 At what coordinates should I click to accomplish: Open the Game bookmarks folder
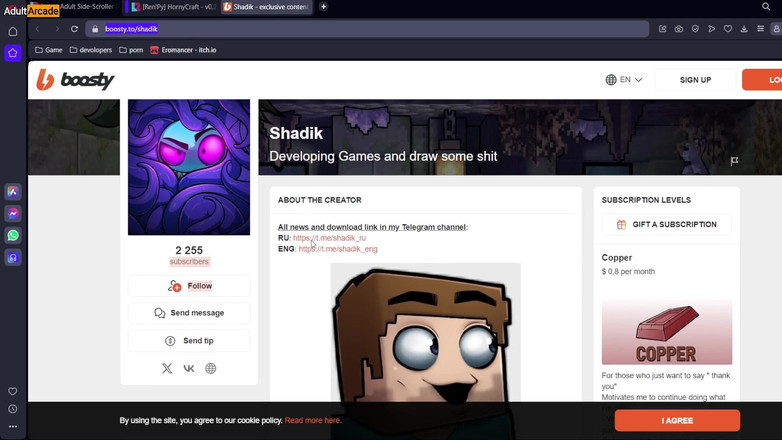[x=49, y=50]
